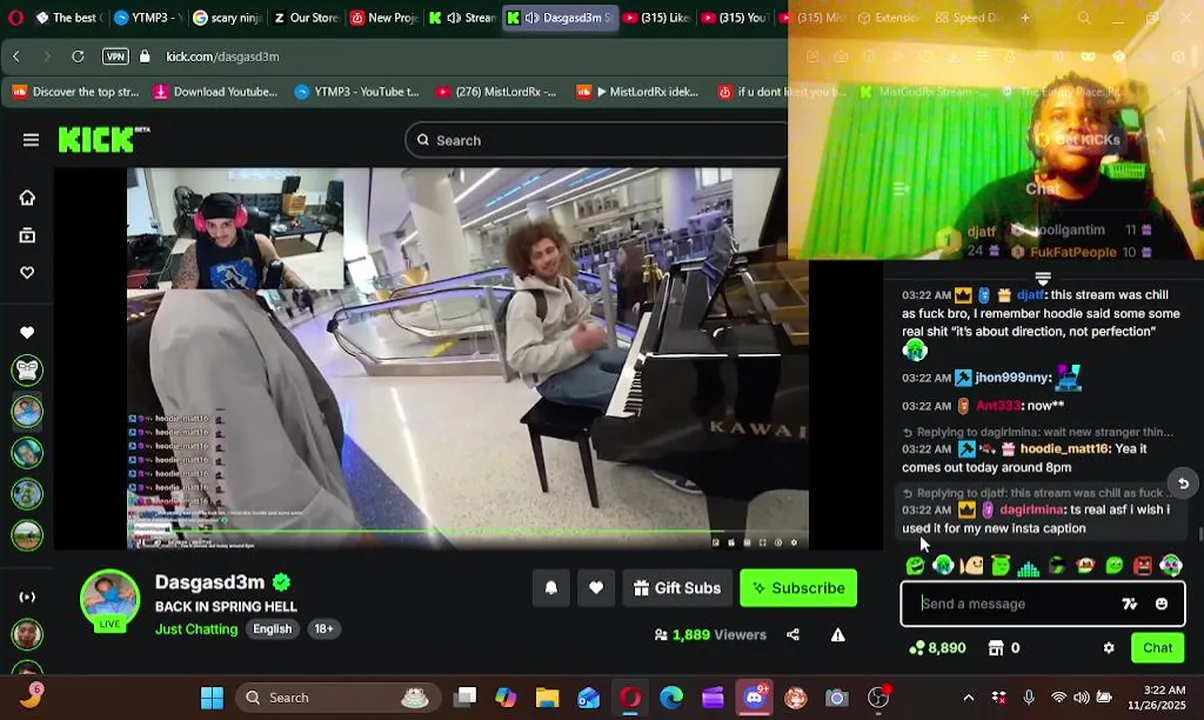The image size is (1204, 720).
Task: Open File Explorer from taskbar
Action: [x=547, y=698]
